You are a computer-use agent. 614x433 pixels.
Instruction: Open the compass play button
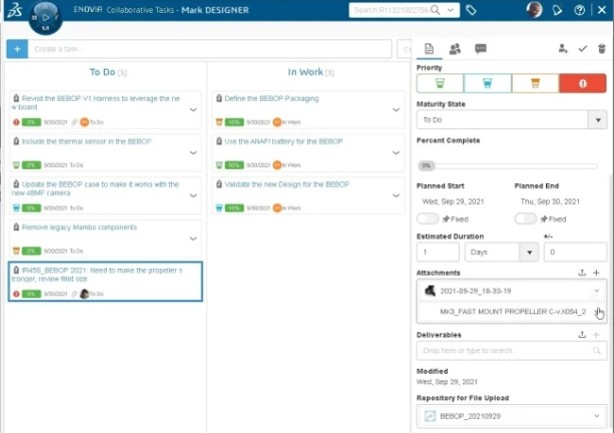click(46, 18)
